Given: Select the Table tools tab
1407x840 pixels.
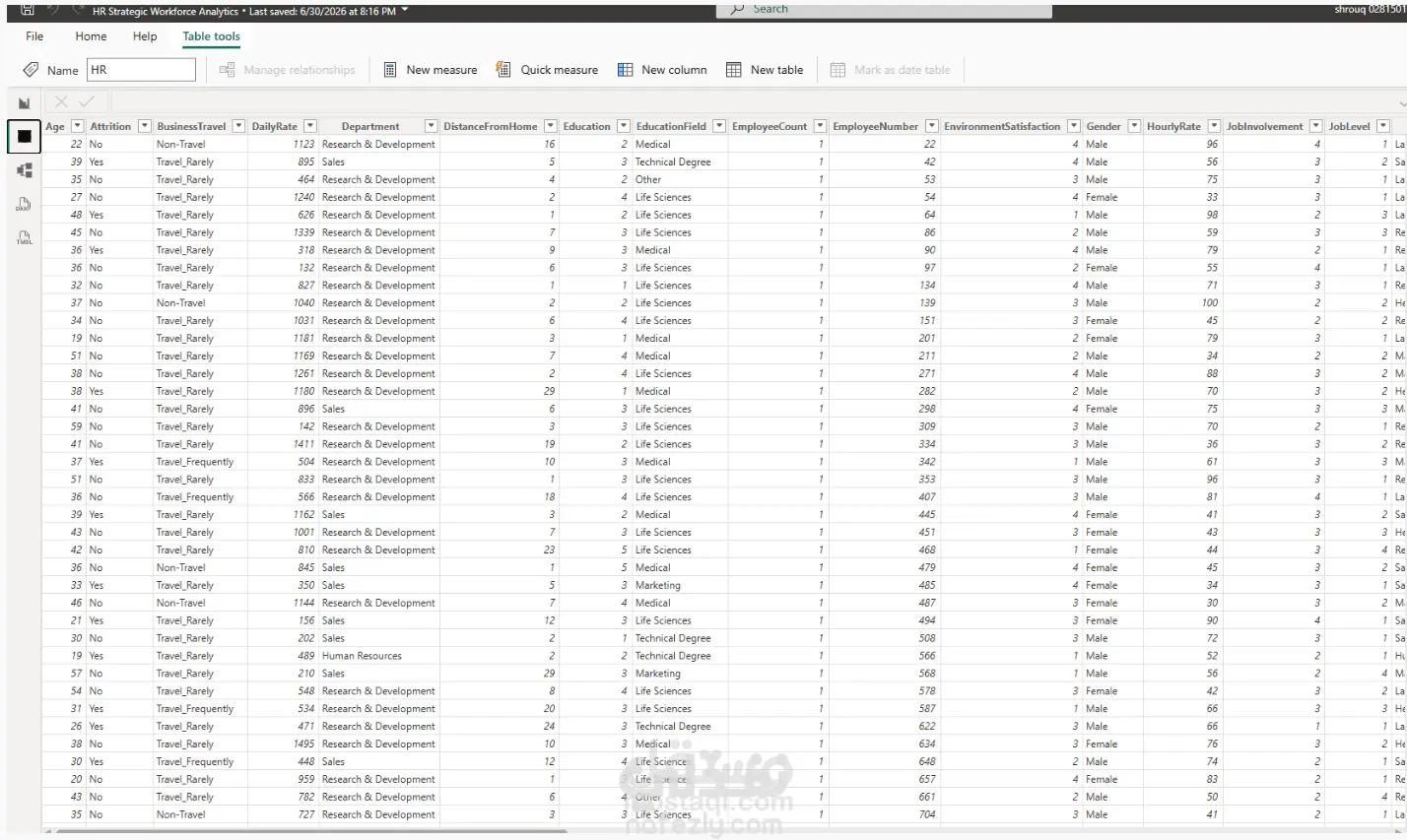Looking at the screenshot, I should pyautogui.click(x=211, y=36).
